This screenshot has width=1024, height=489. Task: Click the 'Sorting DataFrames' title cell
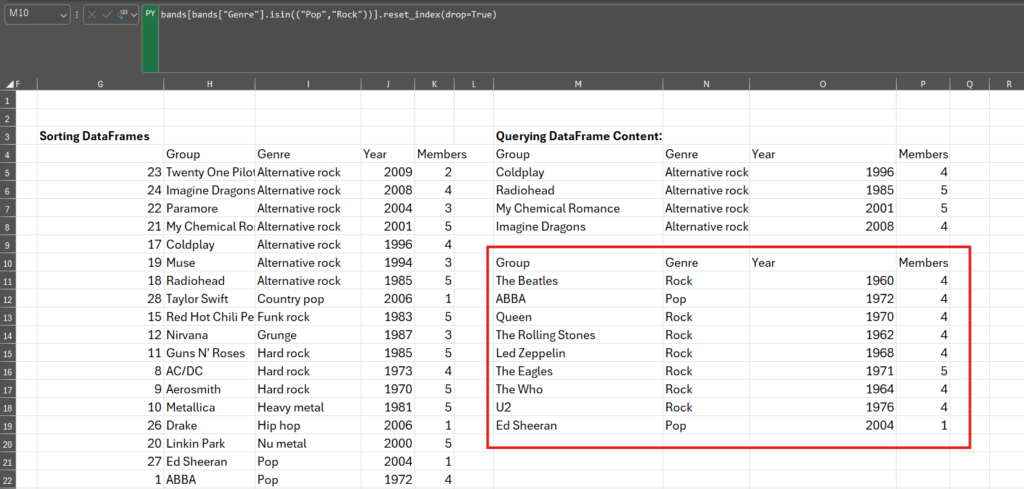100,136
